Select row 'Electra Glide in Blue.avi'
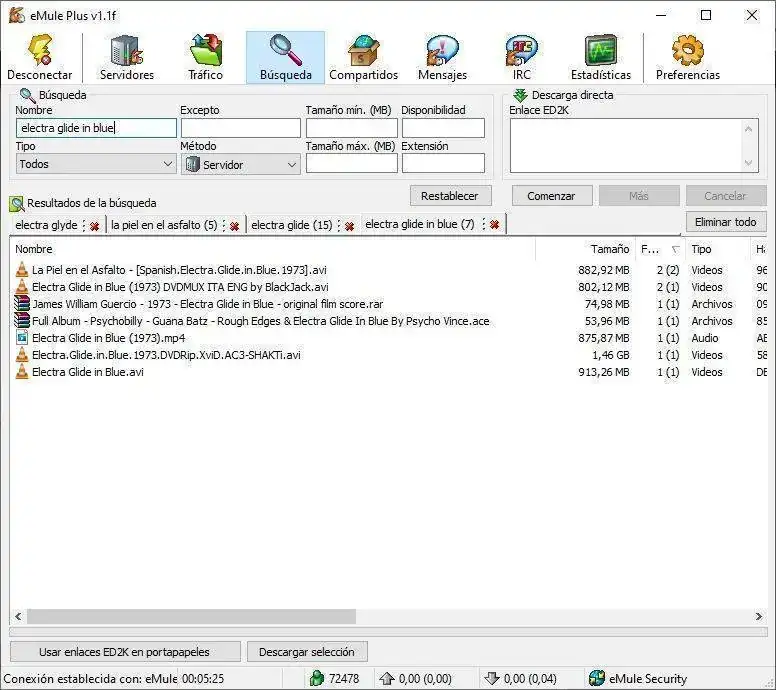This screenshot has width=776, height=690. click(388, 372)
